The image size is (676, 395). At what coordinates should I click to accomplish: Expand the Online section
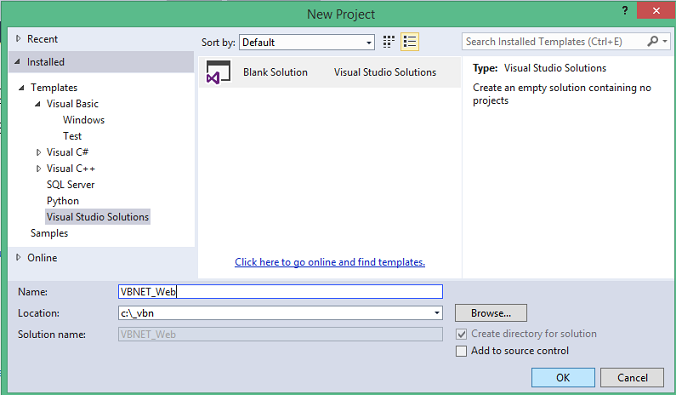click(18, 257)
